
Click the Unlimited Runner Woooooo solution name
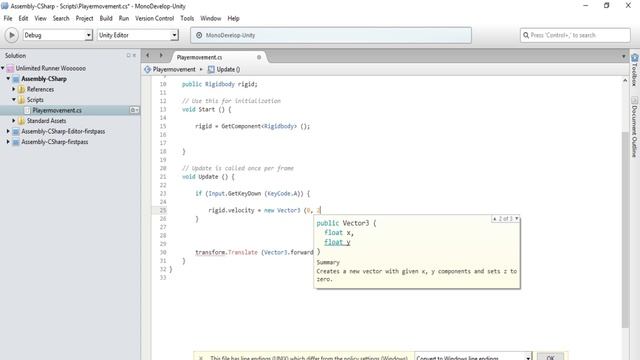coord(51,68)
